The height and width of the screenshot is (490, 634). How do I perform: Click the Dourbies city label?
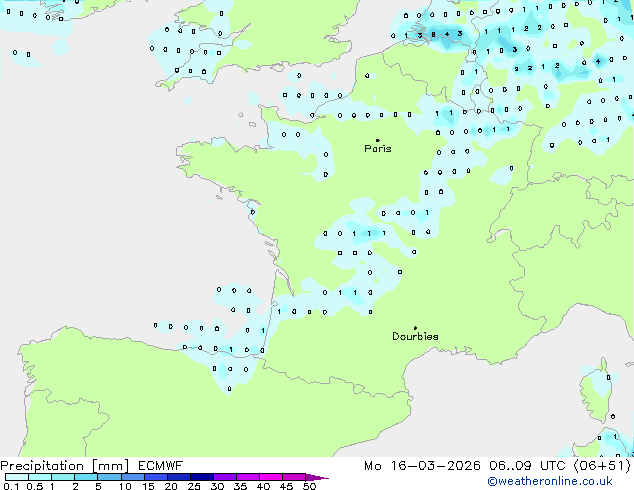415,336
